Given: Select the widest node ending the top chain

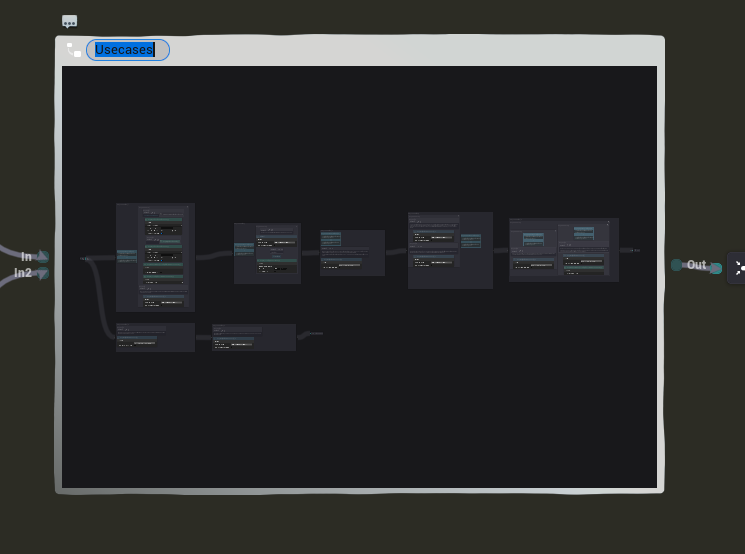Looking at the screenshot, I should point(563,249).
